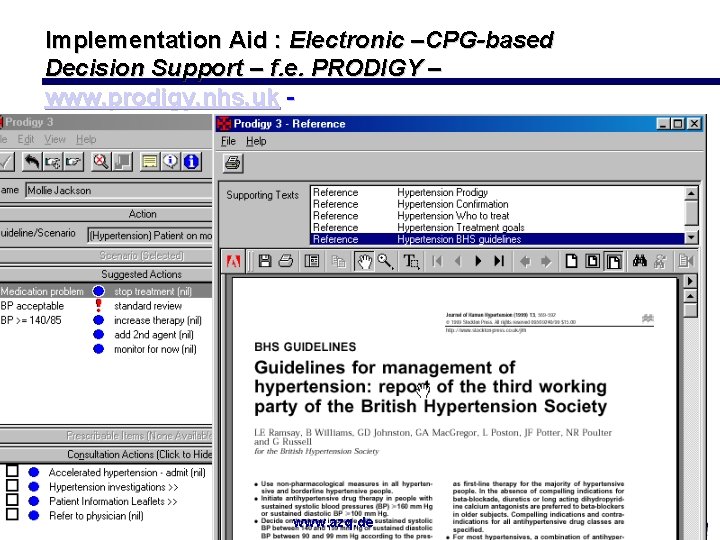Select Hypertension Confirmation reference row
The image size is (720, 540).
pos(498,204)
